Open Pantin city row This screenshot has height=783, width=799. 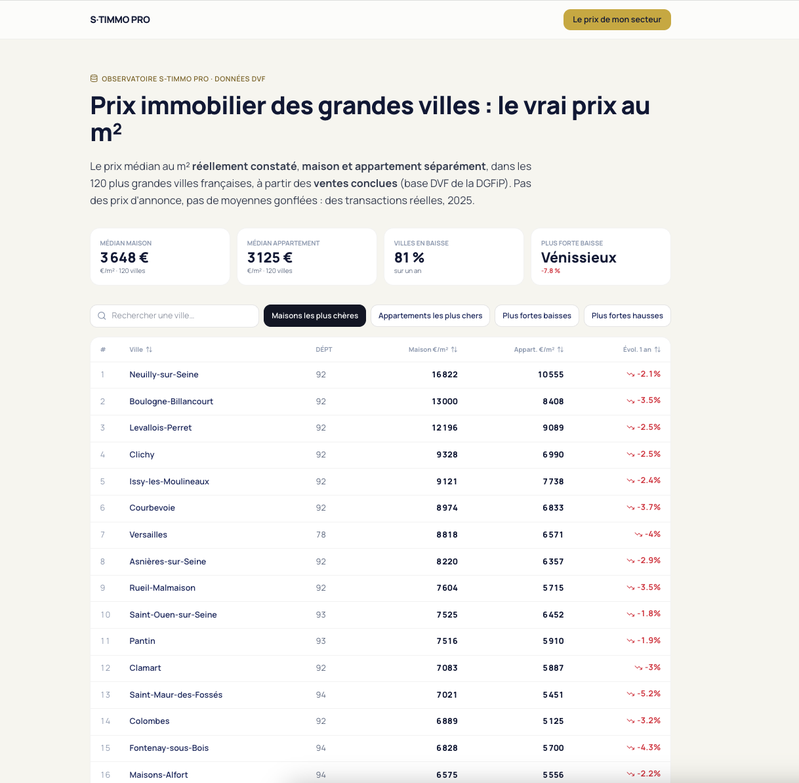tap(380, 641)
